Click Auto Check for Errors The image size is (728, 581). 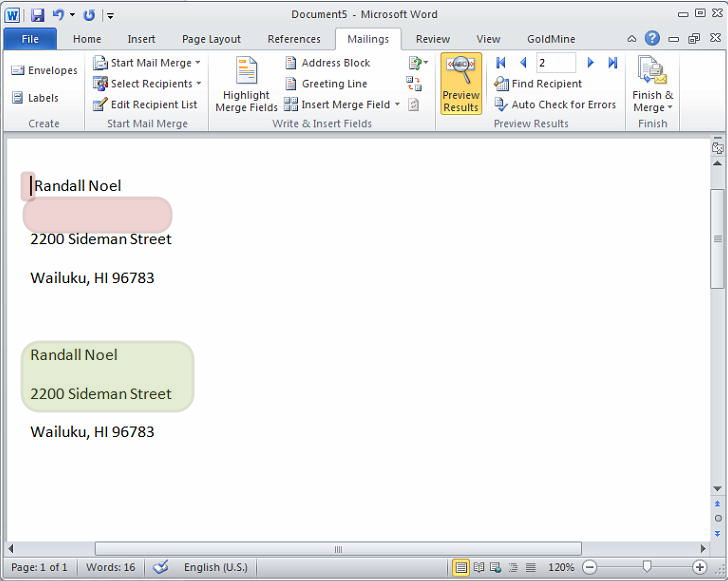click(x=555, y=105)
